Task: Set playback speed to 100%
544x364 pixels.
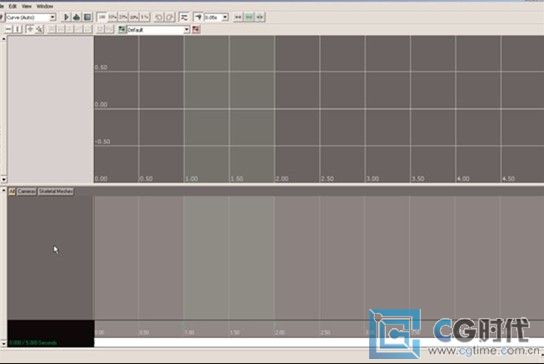Action: click(102, 17)
